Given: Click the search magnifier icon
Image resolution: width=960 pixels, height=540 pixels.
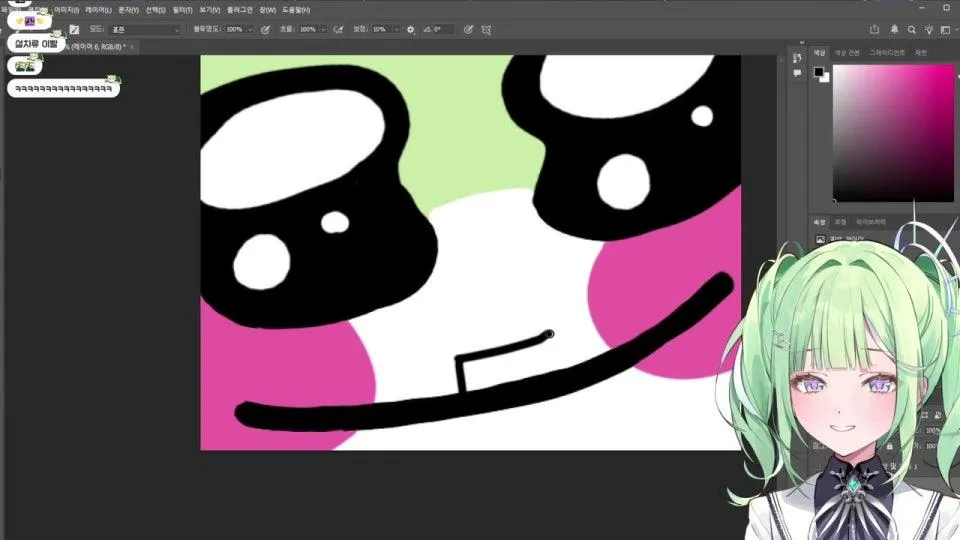Looking at the screenshot, I should (x=912, y=29).
